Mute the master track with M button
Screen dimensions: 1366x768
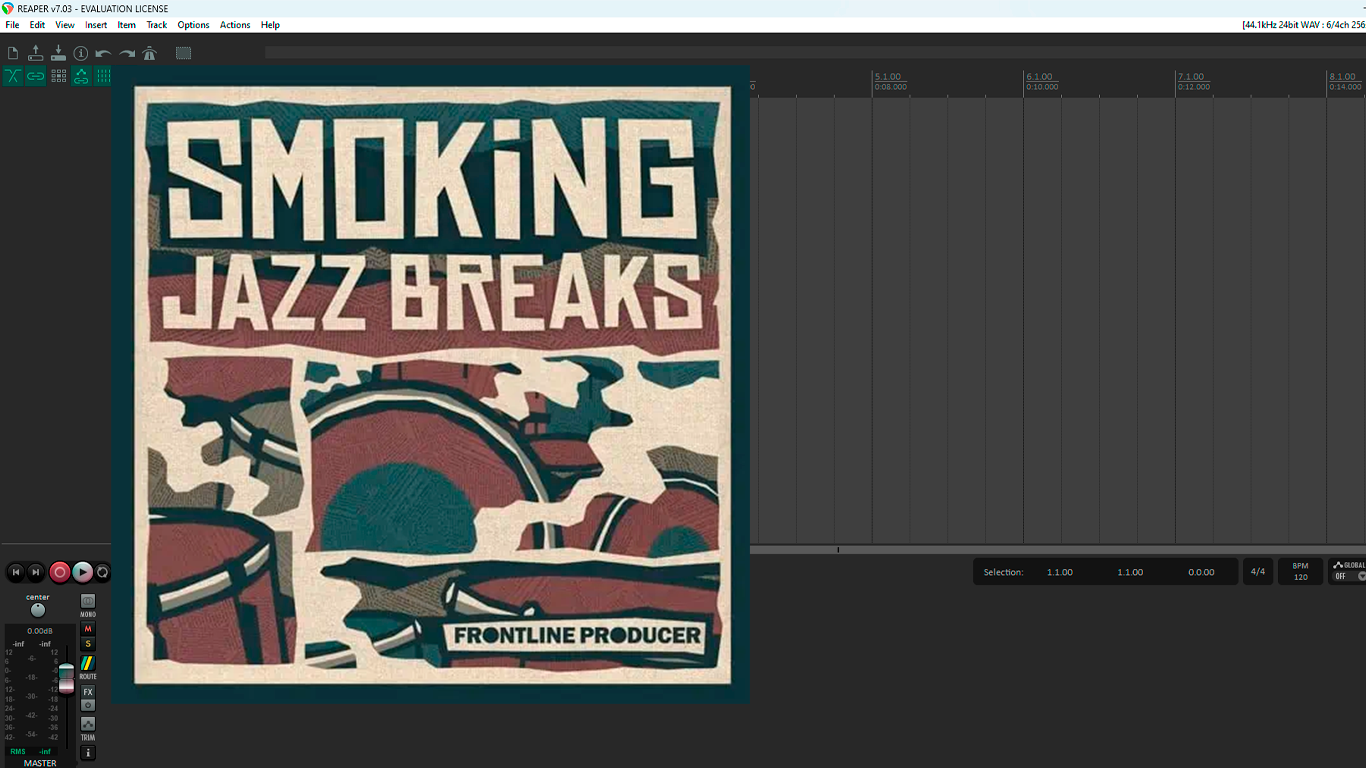pyautogui.click(x=88, y=629)
